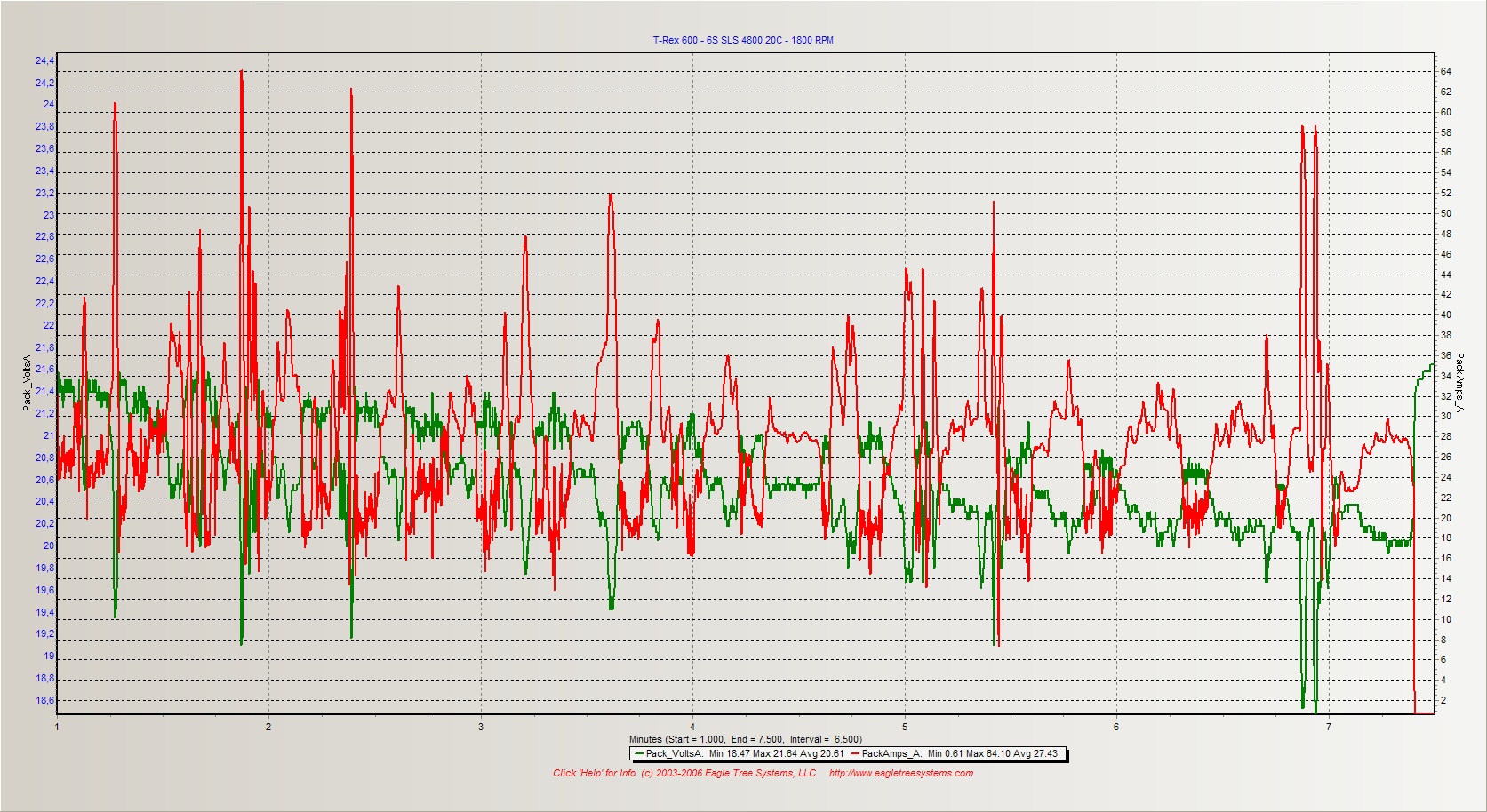Open the eagletreesystems.com link
The width and height of the screenshot is (1487, 812).
(900, 773)
